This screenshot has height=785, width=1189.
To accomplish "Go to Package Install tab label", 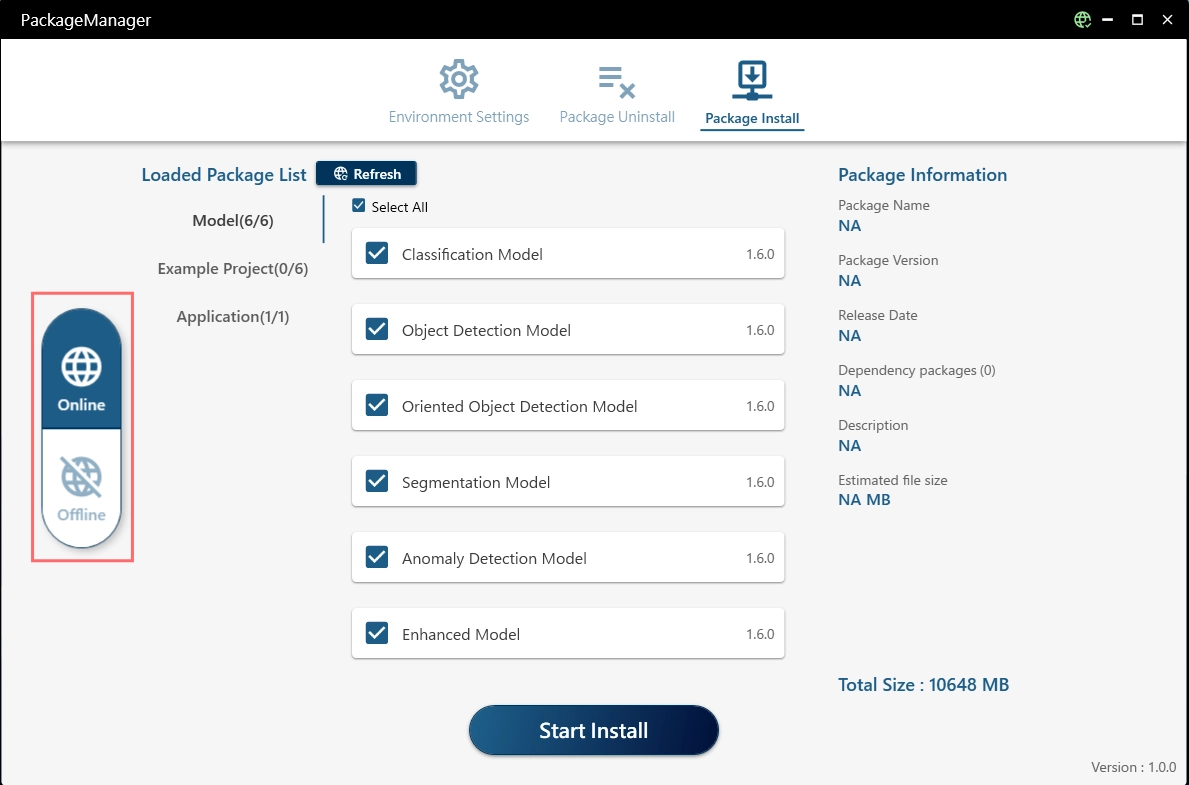I will pyautogui.click(x=752, y=118).
